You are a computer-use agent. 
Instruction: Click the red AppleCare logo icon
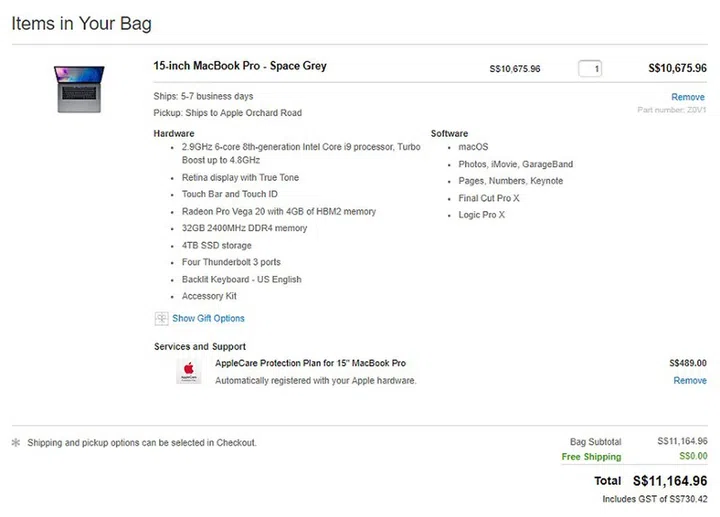(187, 372)
